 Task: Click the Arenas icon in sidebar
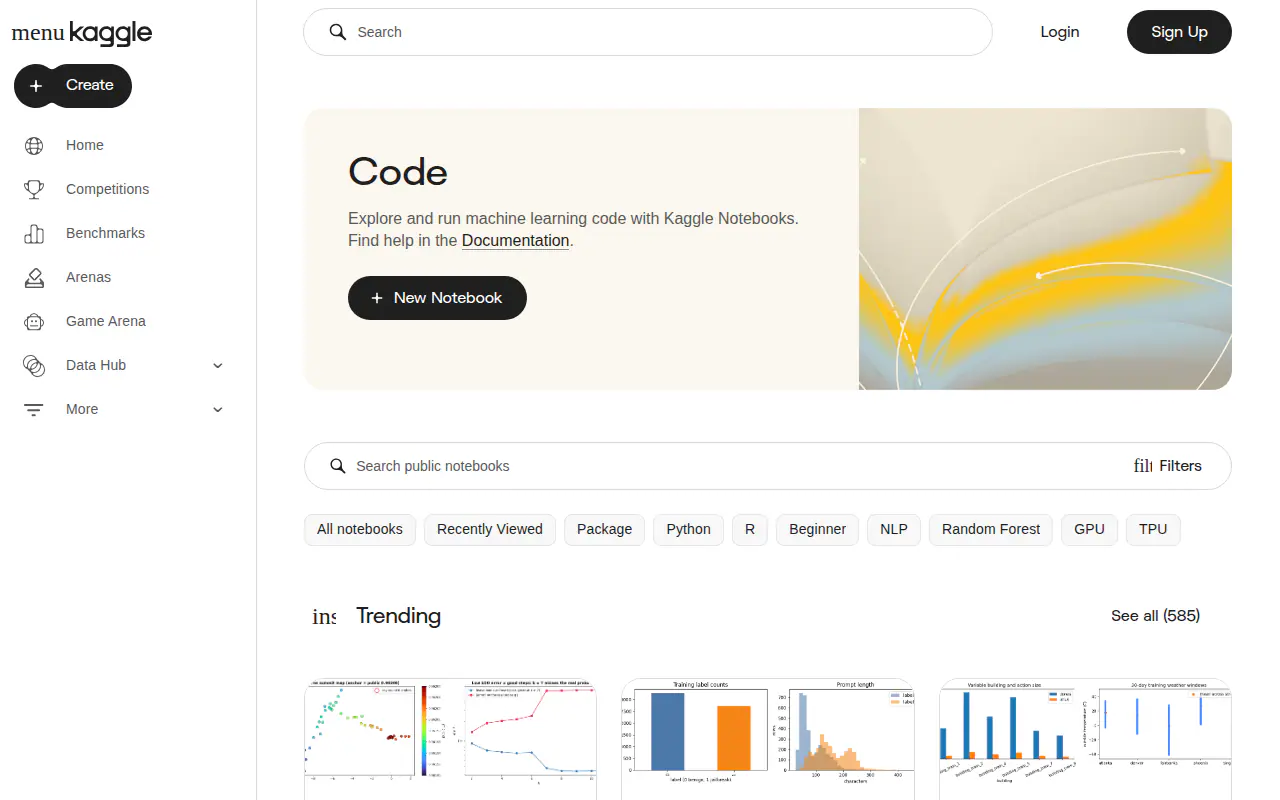point(34,277)
